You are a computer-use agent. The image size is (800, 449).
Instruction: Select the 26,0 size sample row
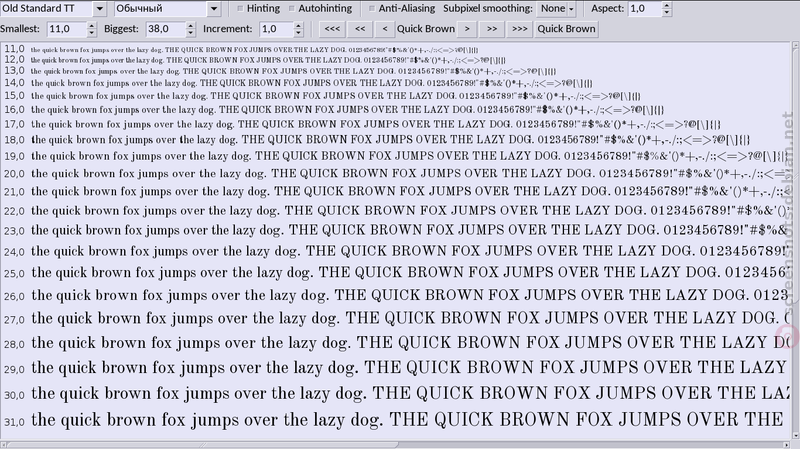point(396,295)
